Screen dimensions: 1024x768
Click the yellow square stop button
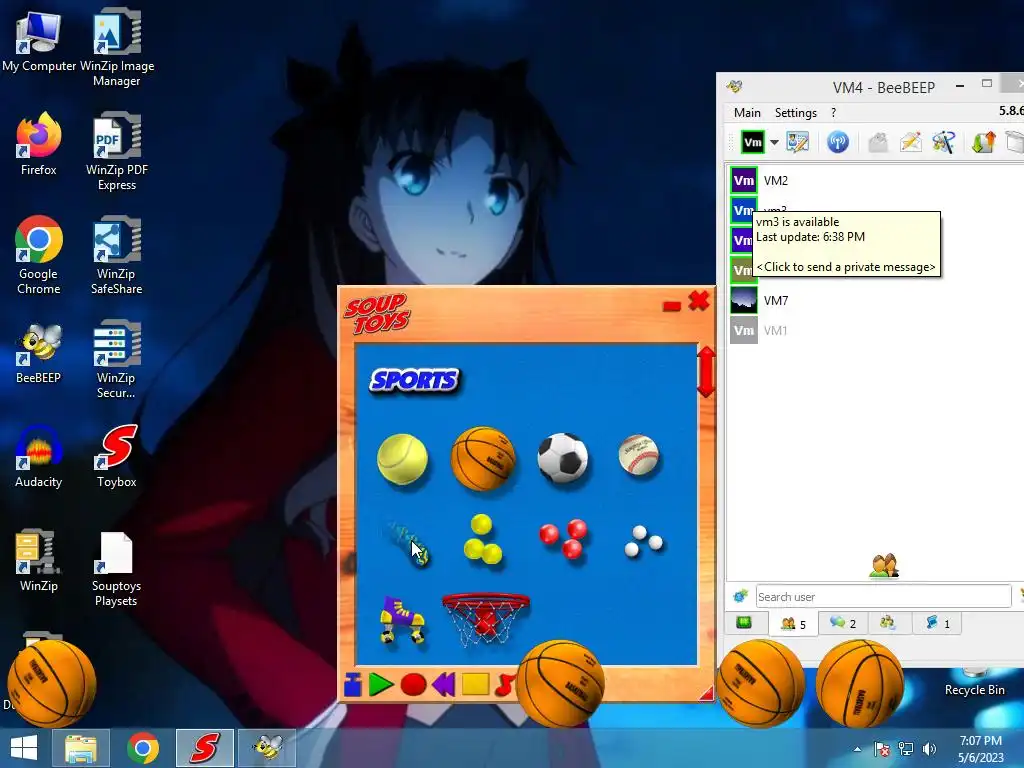tap(475, 684)
